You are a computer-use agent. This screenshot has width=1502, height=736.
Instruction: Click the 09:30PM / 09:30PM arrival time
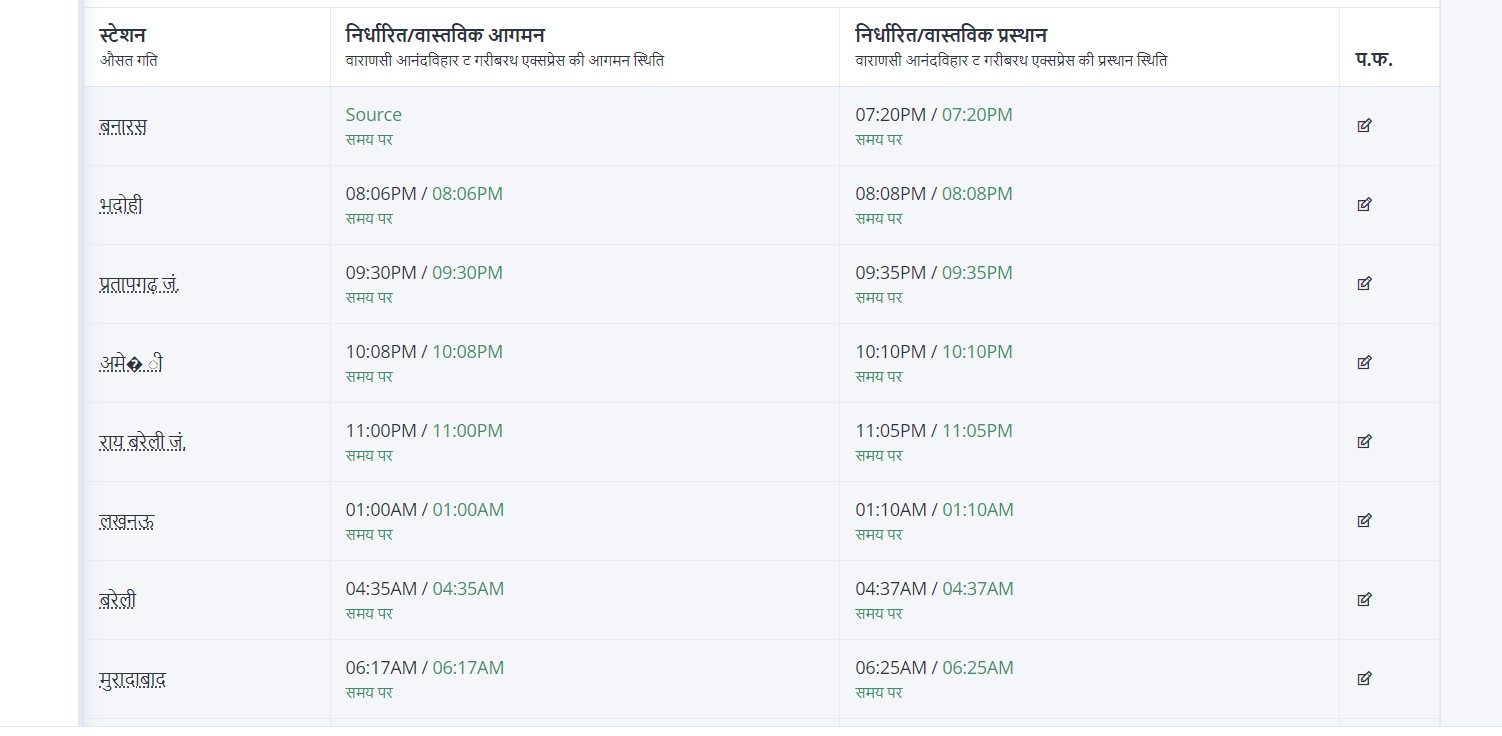coord(424,273)
